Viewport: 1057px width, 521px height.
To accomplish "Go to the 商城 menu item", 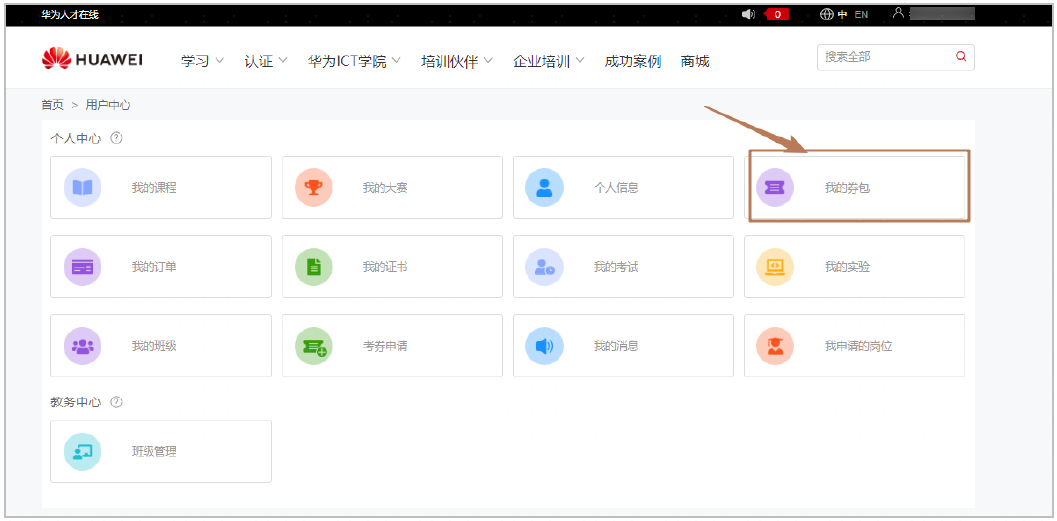I will click(695, 61).
